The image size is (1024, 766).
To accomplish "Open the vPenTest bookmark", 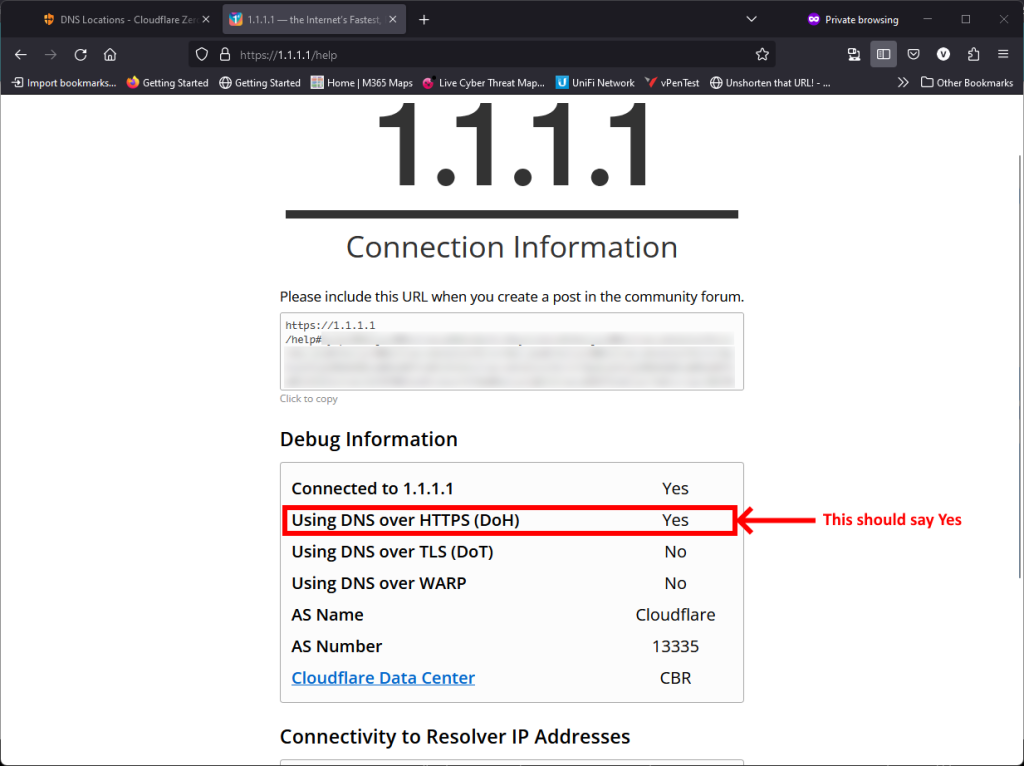I will 672,83.
